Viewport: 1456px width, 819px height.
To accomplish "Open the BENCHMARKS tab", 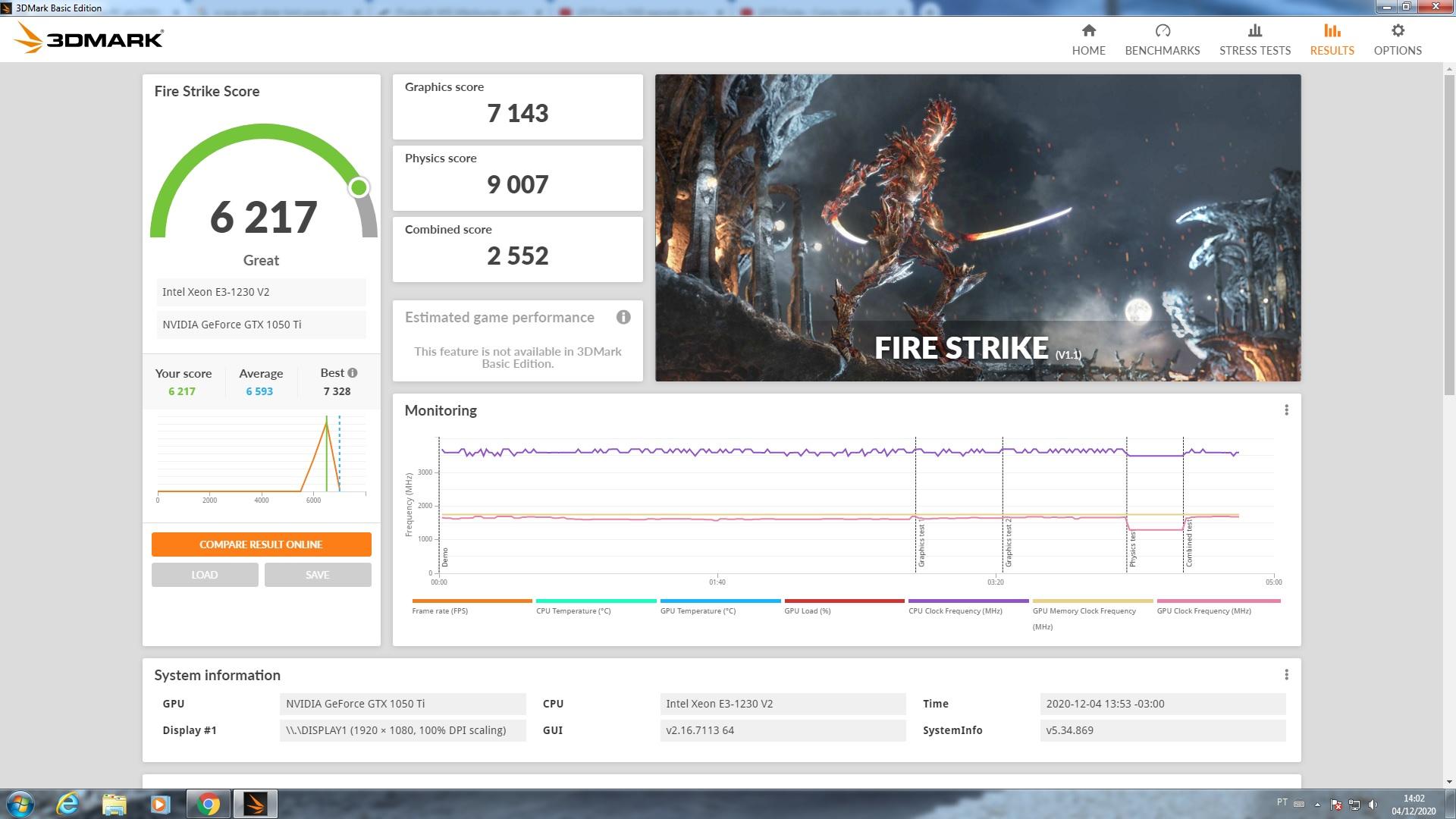I will (x=1162, y=40).
